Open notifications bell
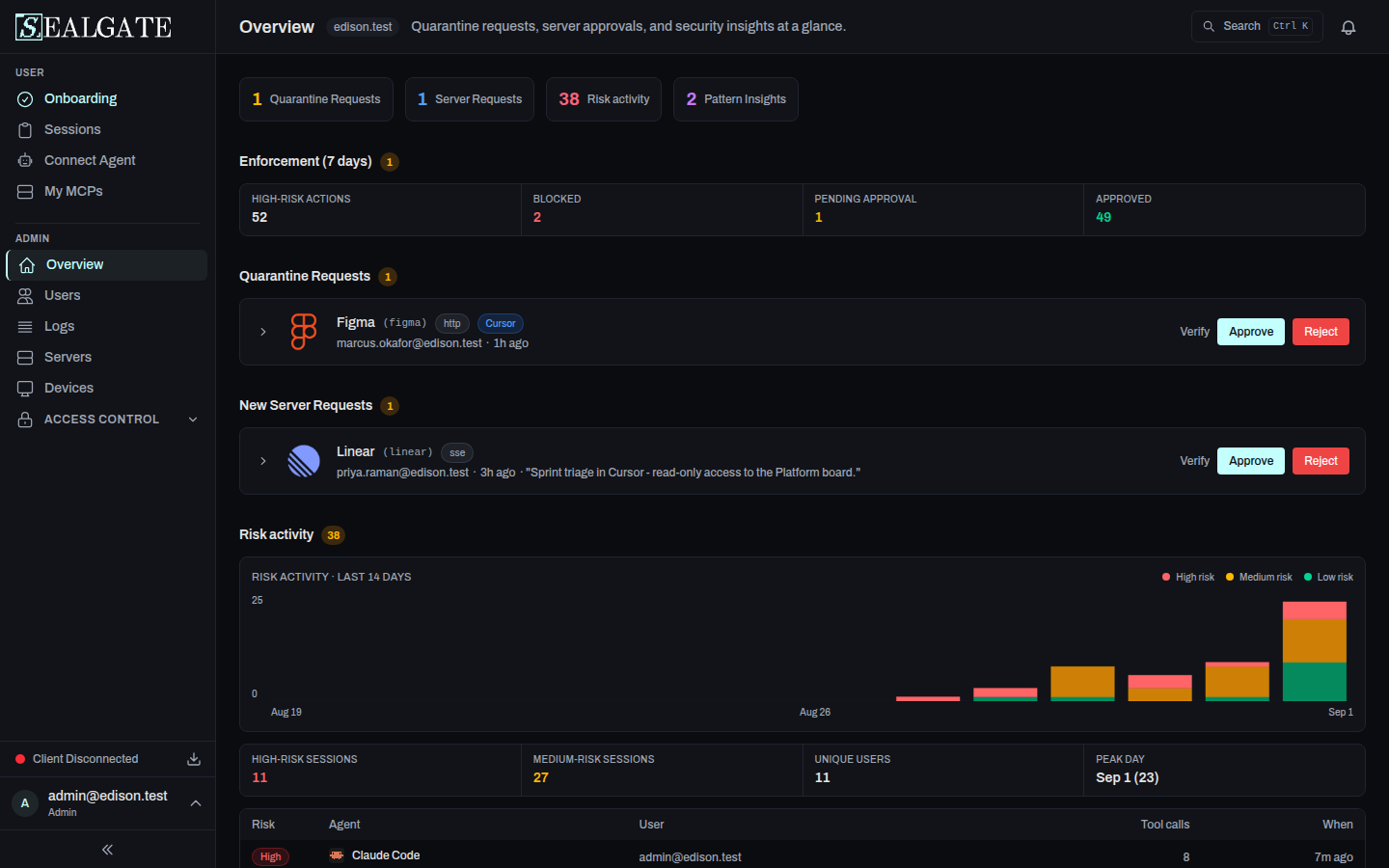This screenshot has height=868, width=1389. [1348, 27]
